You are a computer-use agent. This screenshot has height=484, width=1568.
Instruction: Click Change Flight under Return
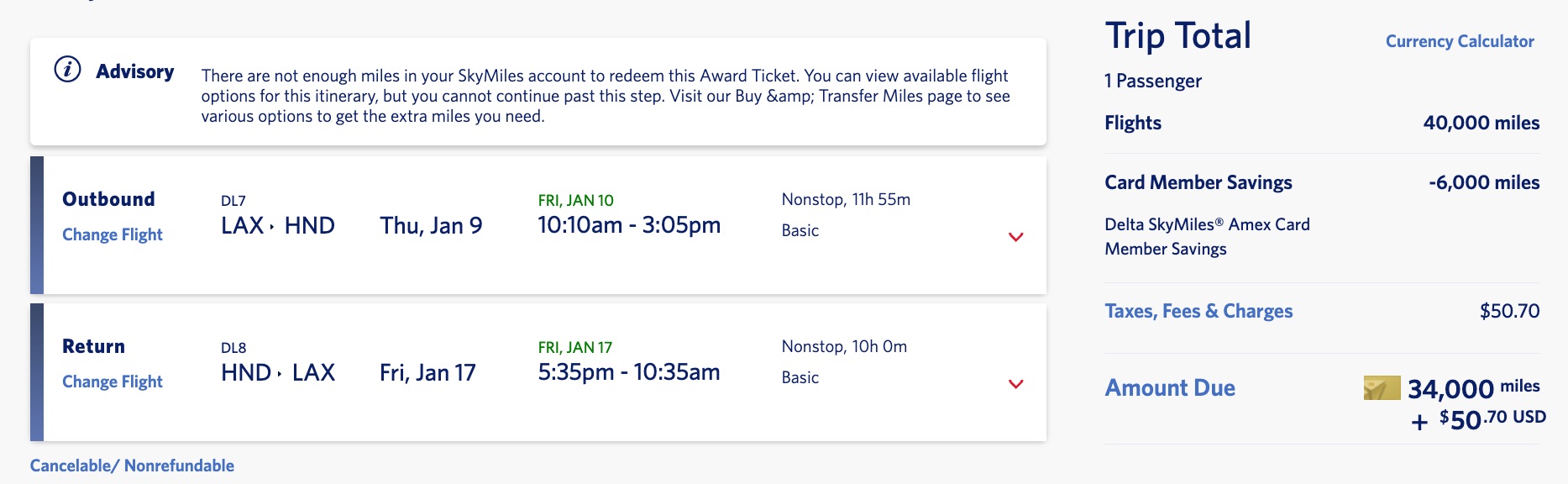click(x=112, y=381)
